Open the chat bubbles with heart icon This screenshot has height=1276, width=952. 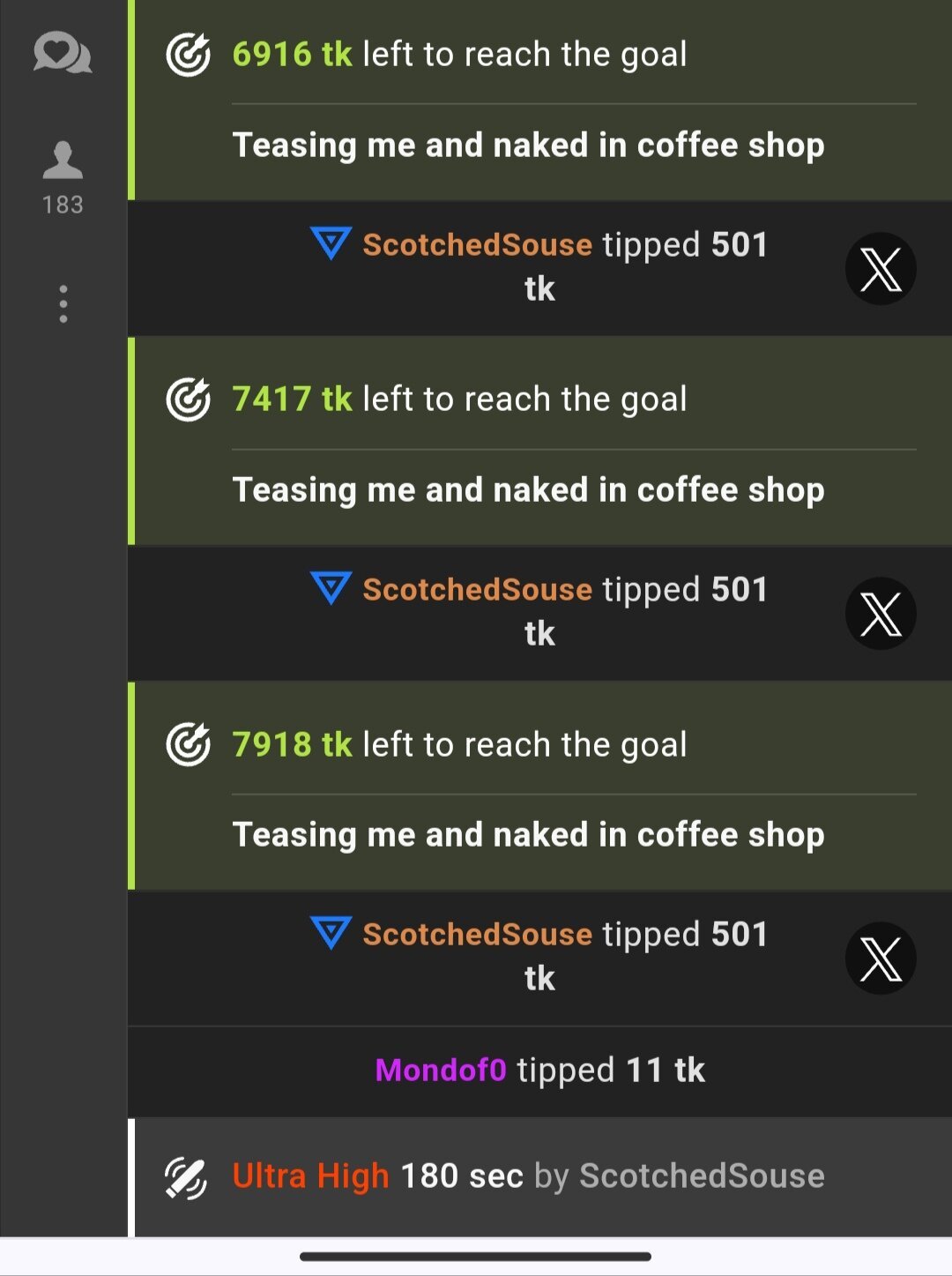[63, 53]
